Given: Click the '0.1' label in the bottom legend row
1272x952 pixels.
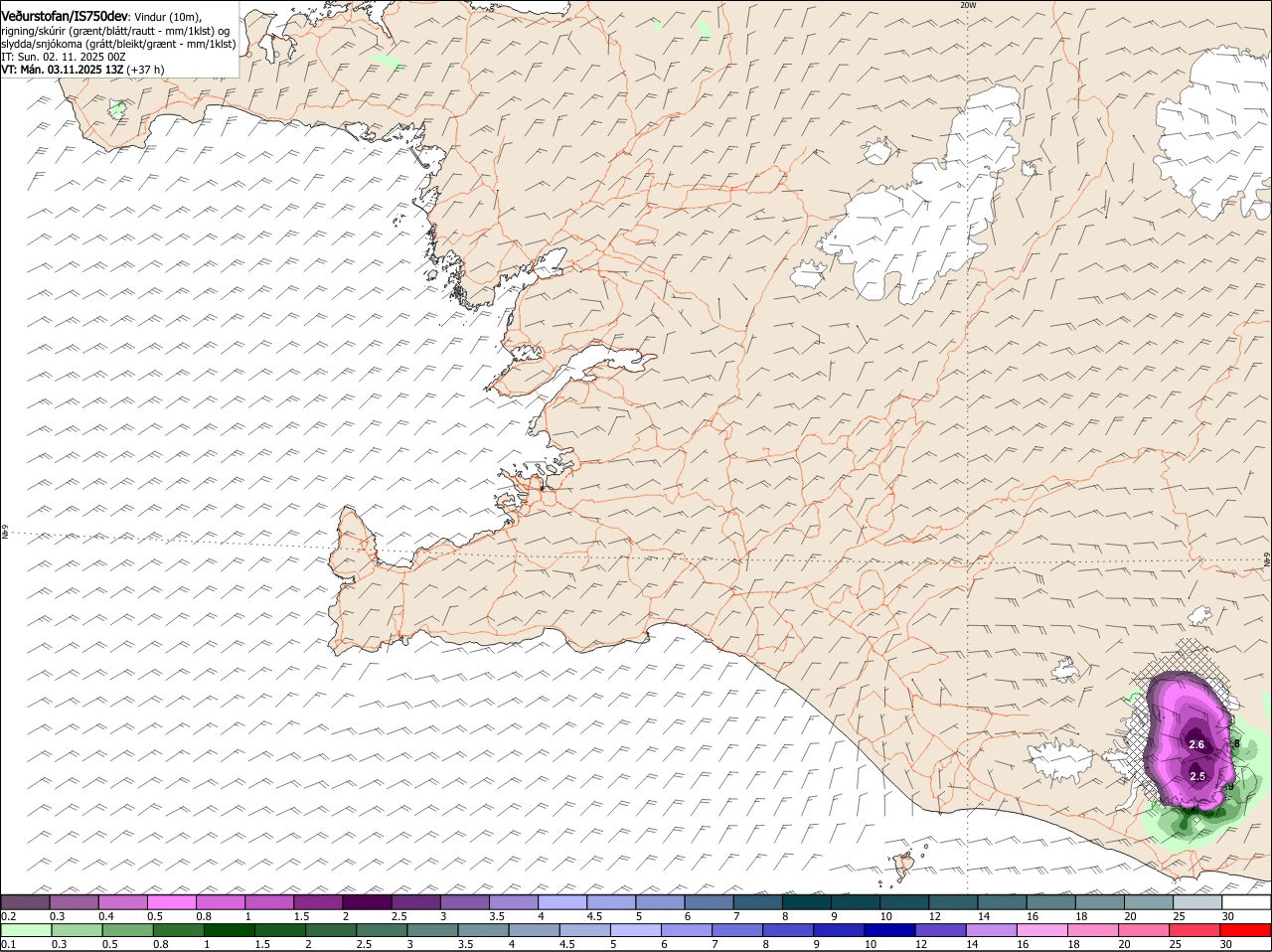Looking at the screenshot, I should tap(9, 943).
